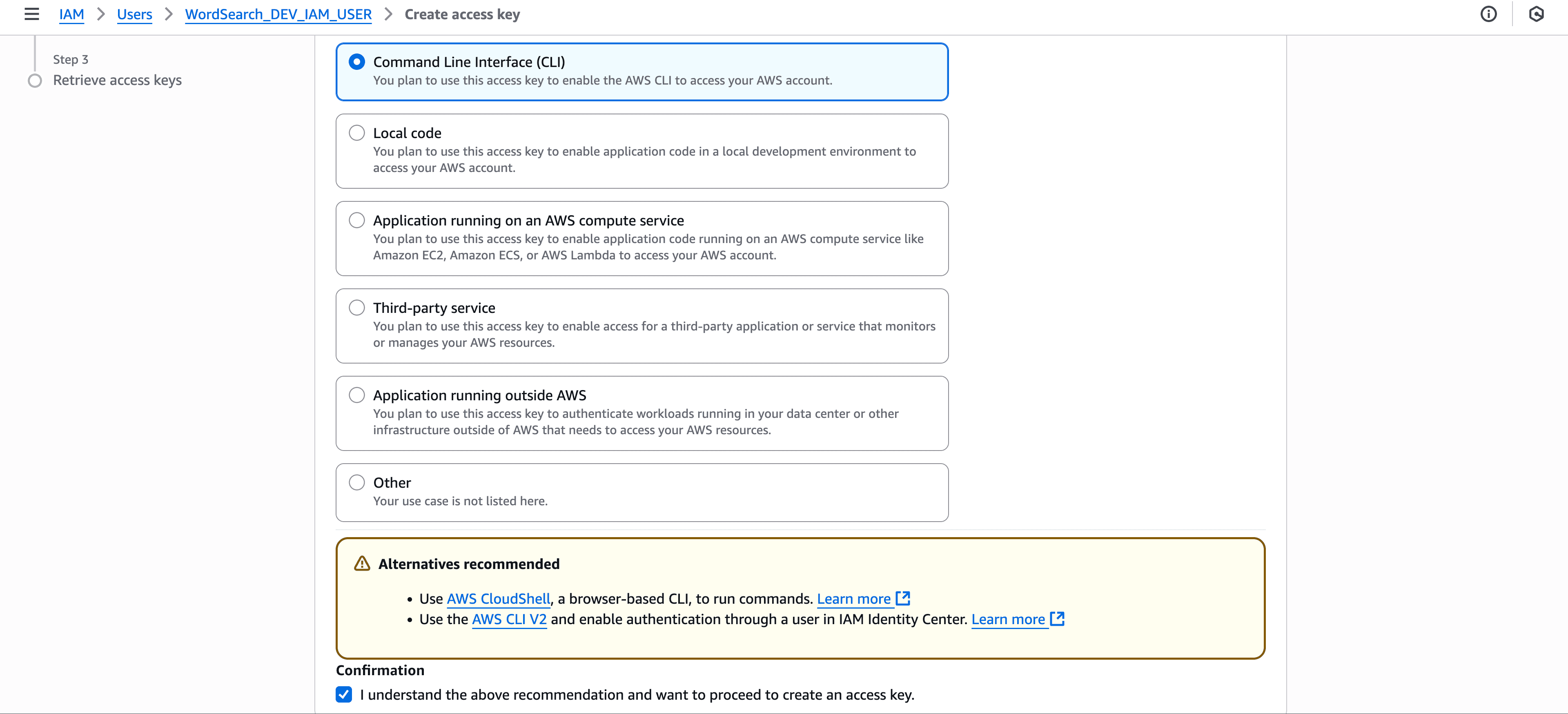Navigate to the Users breadcrumb link
Screen dimensions: 1568x714
(x=134, y=14)
